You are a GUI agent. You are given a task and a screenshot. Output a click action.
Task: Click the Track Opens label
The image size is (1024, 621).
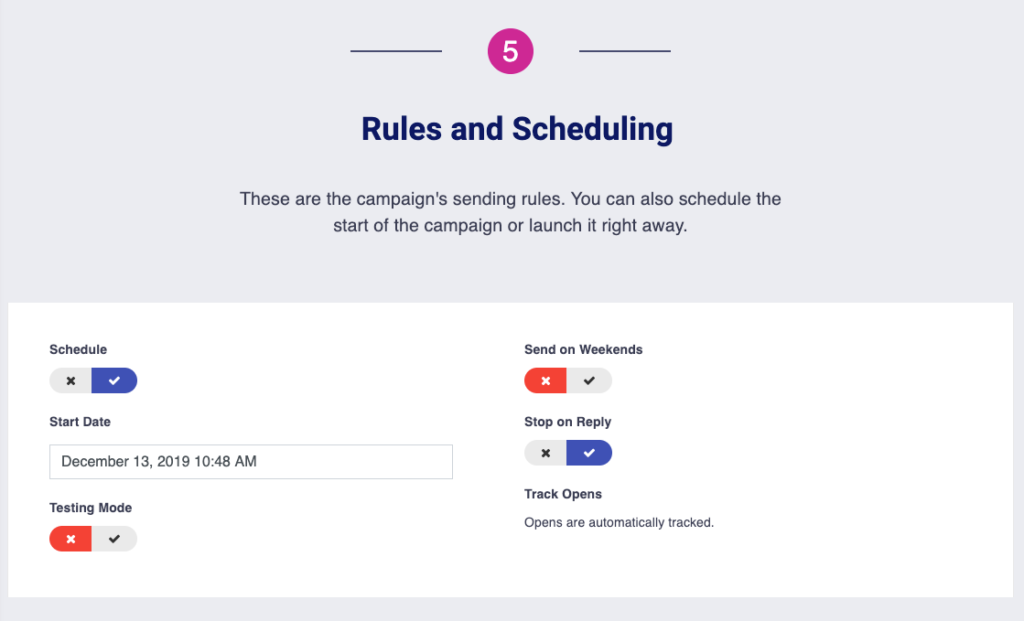[x=564, y=493]
